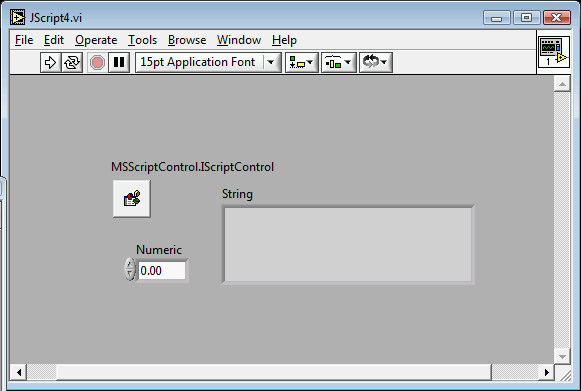The width and height of the screenshot is (581, 391).
Task: Click the vertical scrollbar down arrow
Action: (562, 357)
